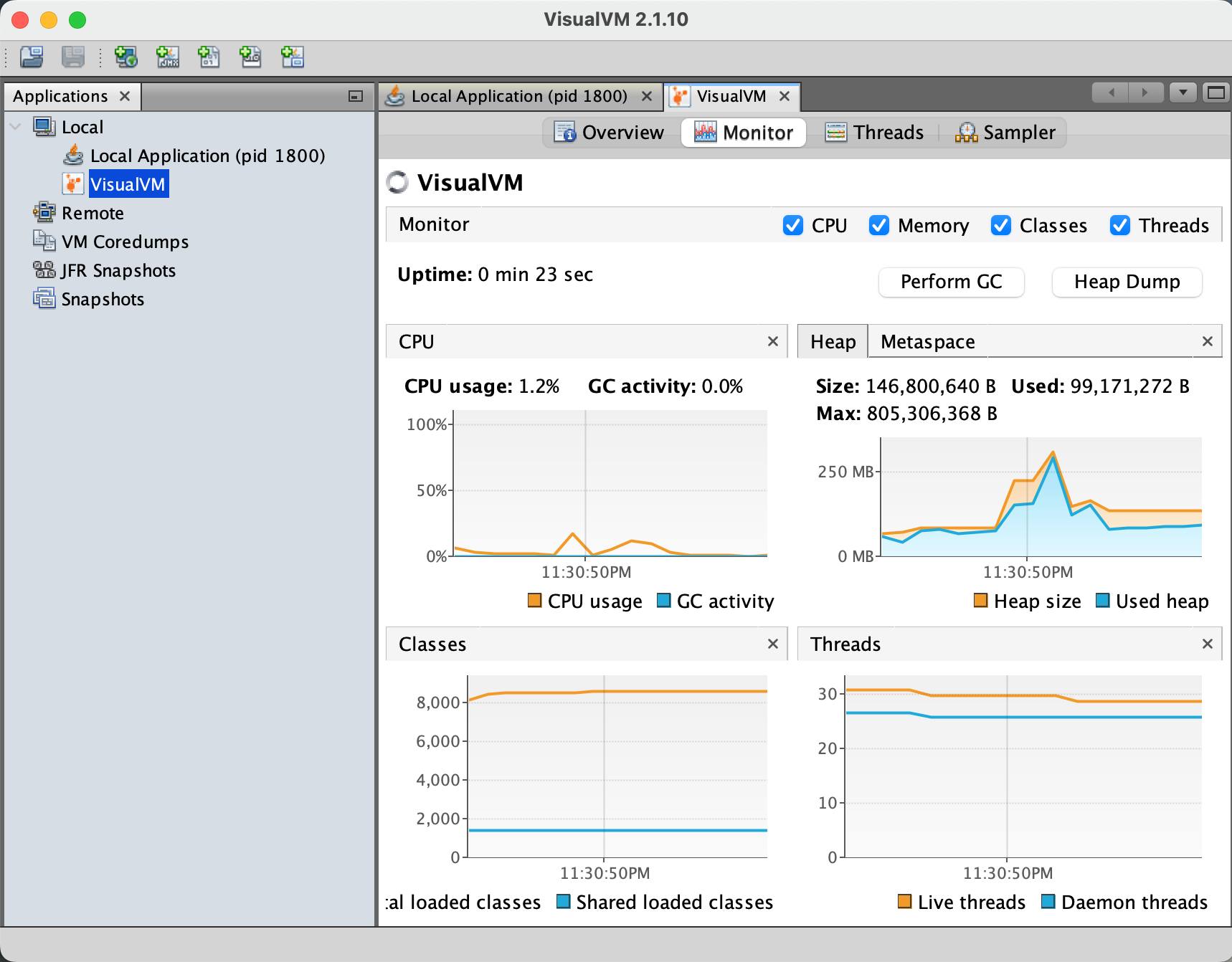The image size is (1232, 962).
Task: Click the Add JFR Snapshot toolbar icon
Action: click(x=251, y=57)
